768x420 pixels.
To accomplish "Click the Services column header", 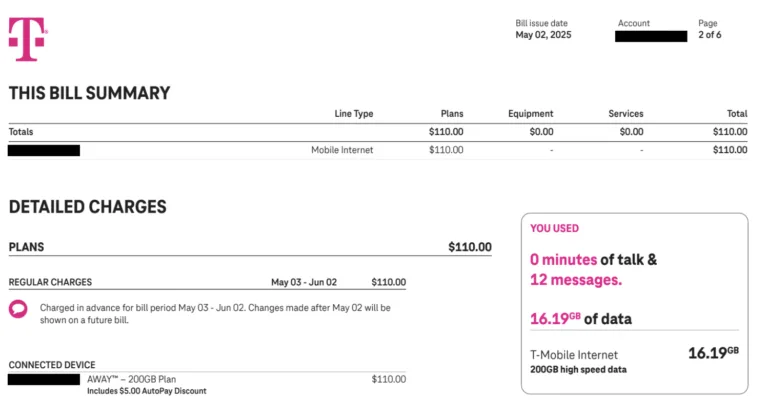I will [x=626, y=114].
